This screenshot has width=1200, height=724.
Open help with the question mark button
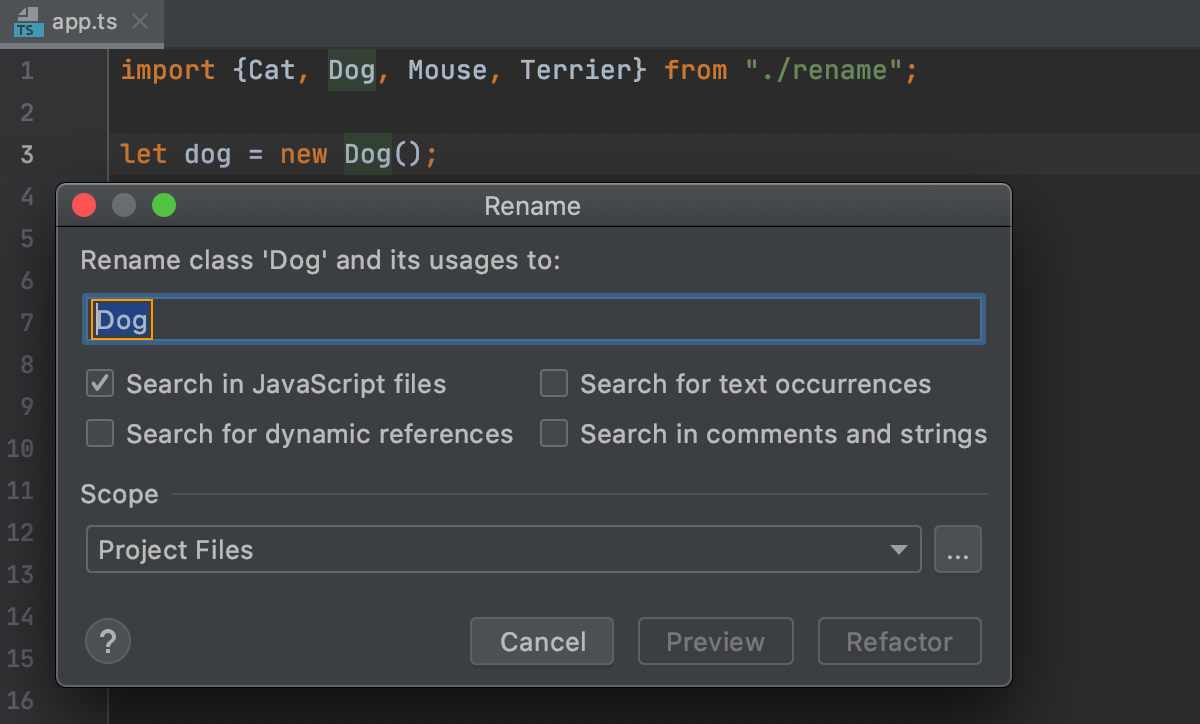point(109,641)
